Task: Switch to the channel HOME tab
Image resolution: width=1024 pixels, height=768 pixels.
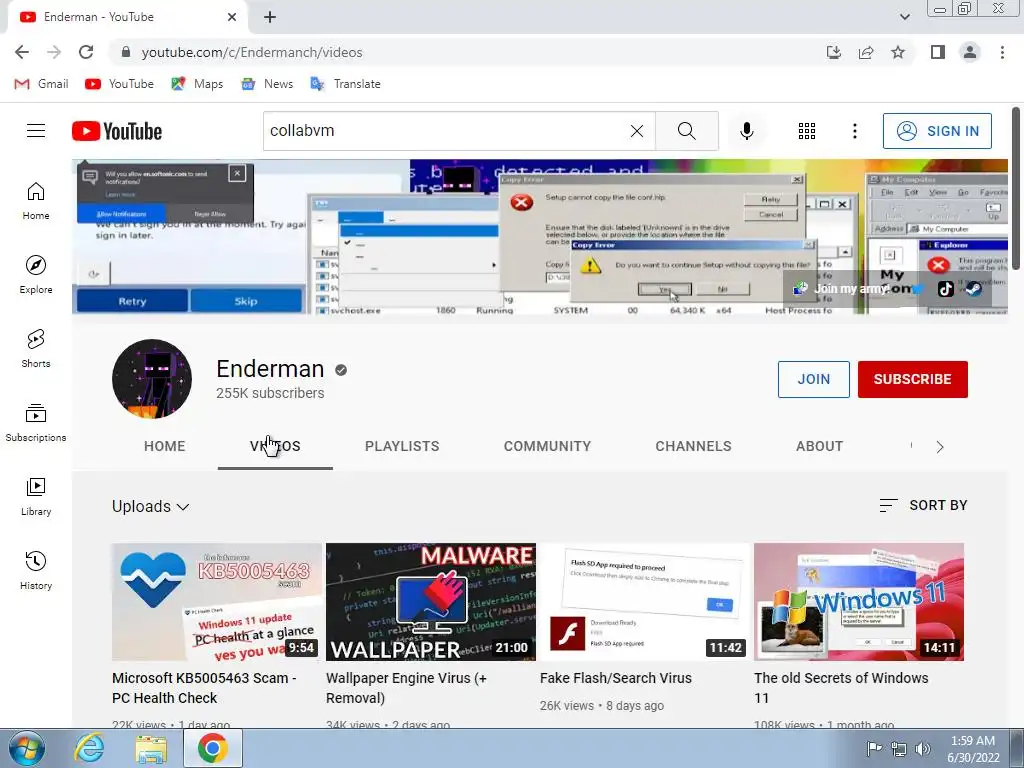Action: (x=165, y=446)
